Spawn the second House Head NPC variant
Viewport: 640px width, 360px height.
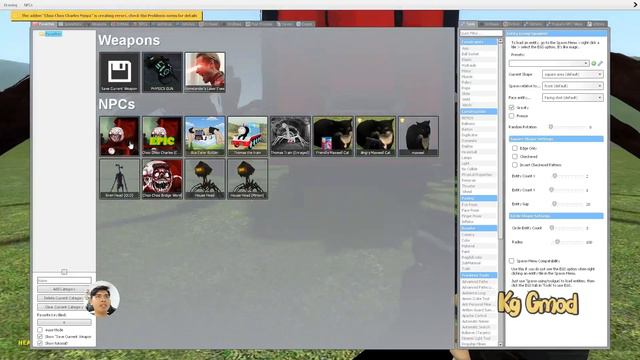248,179
